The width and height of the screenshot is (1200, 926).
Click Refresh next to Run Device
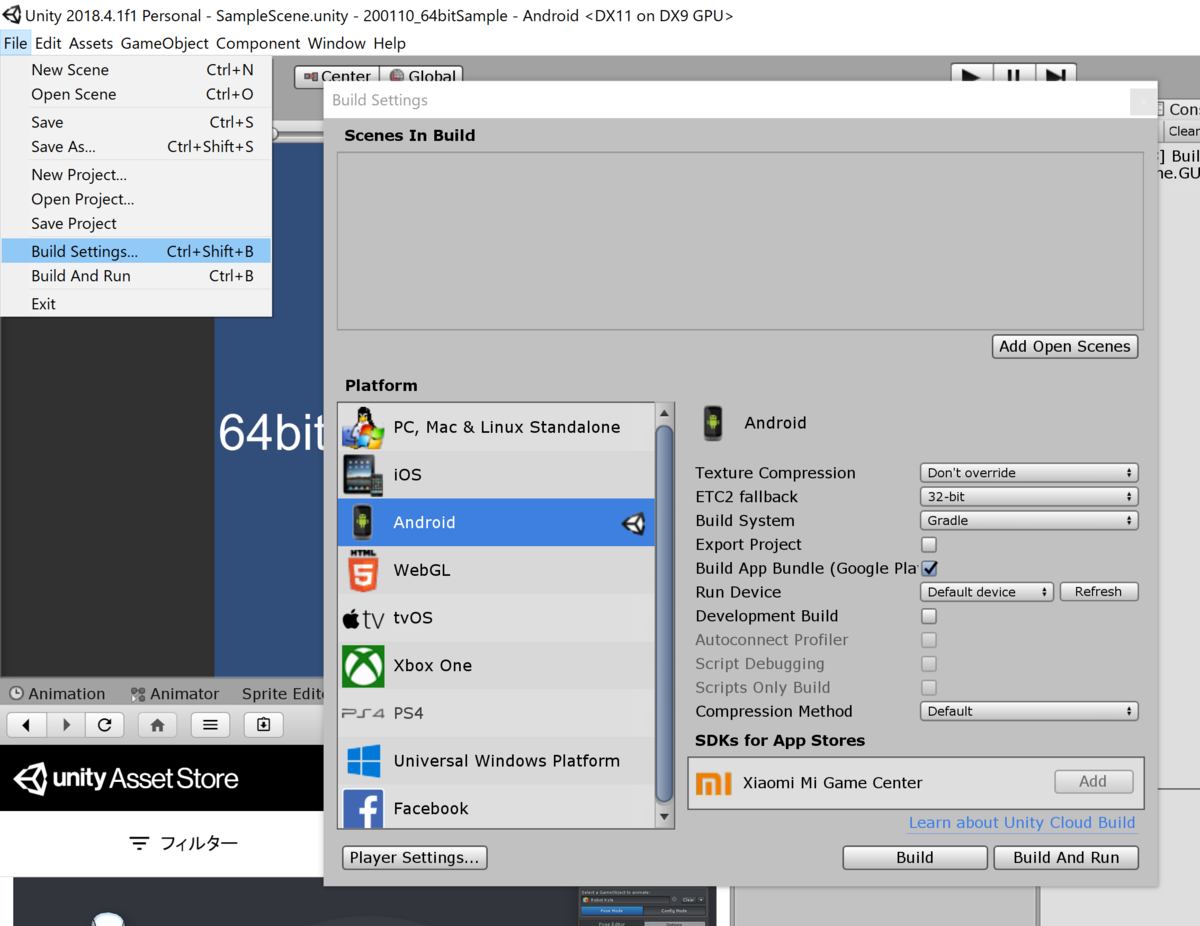pos(1098,592)
